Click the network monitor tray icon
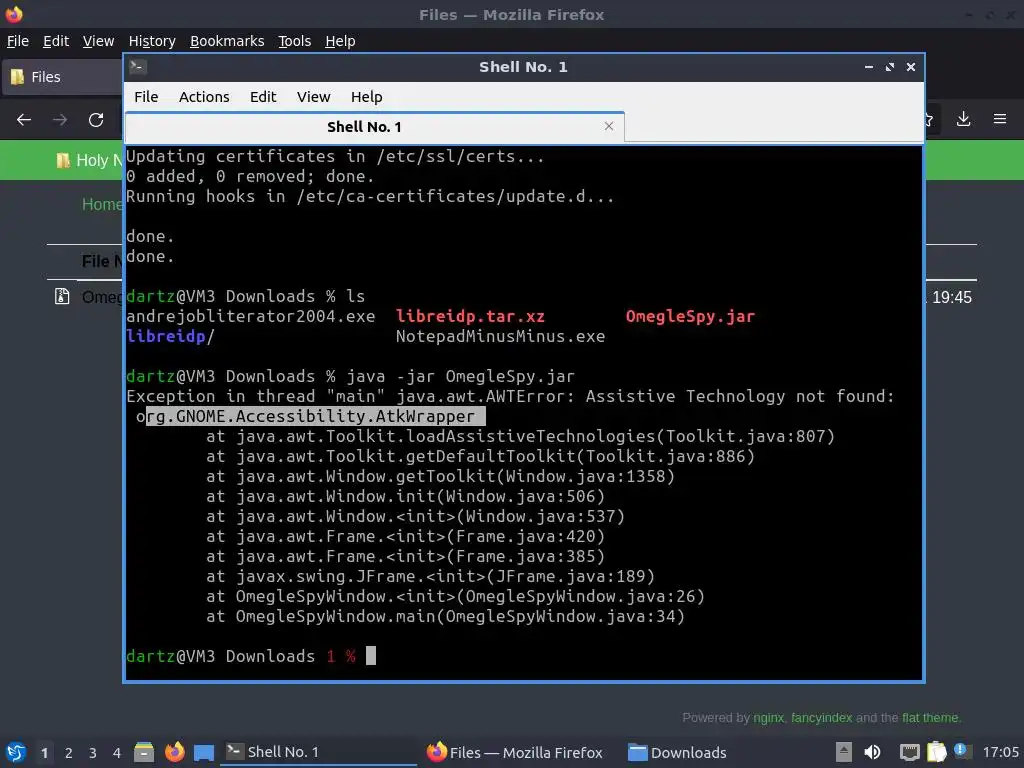Screen dimensions: 1024x768 pyautogui.click(x=909, y=752)
